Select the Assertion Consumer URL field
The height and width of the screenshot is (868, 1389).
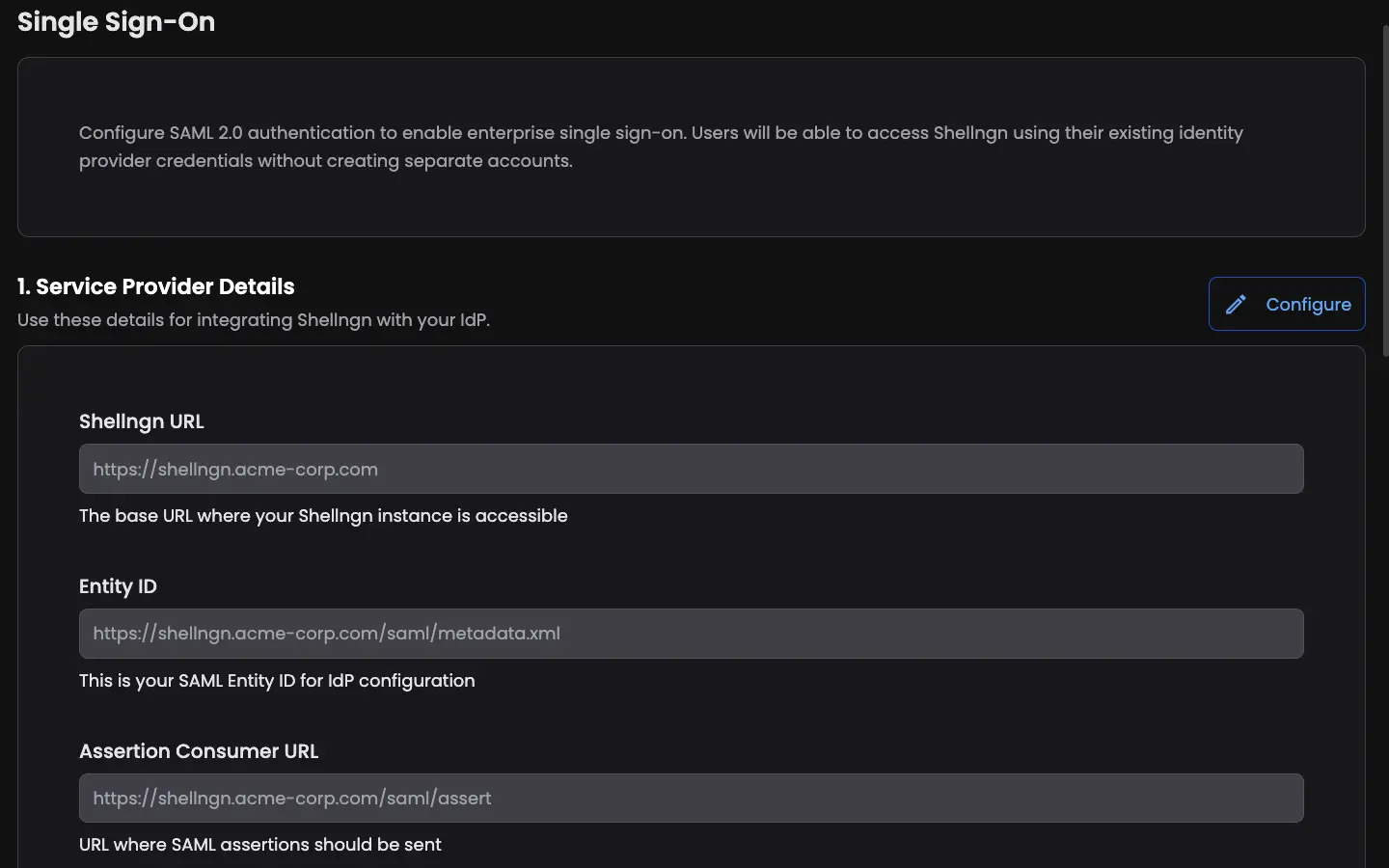691,799
